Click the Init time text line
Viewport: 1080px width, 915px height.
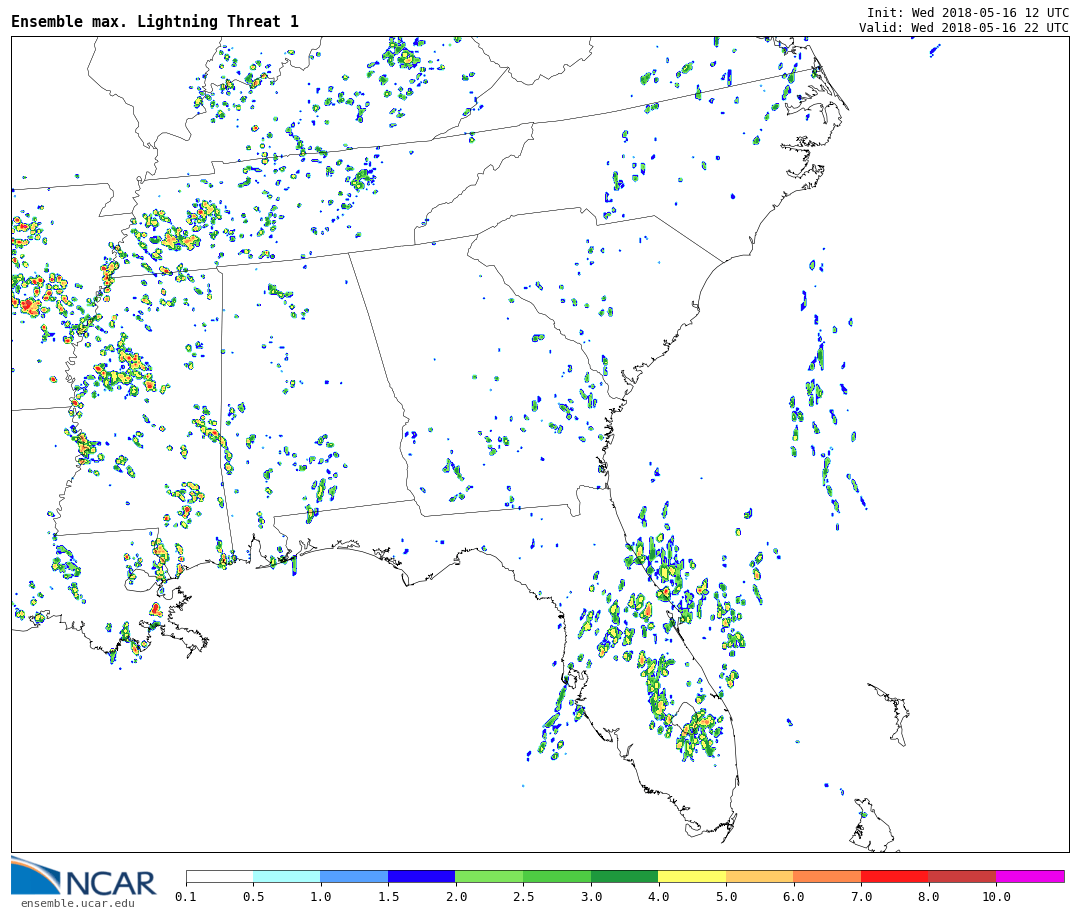[967, 13]
